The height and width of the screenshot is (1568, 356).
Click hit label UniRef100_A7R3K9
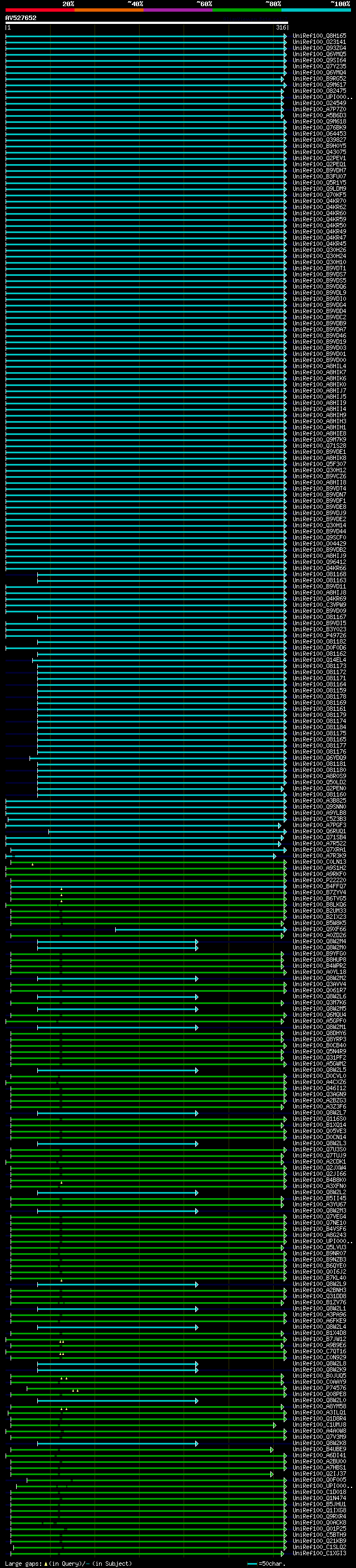tap(319, 855)
